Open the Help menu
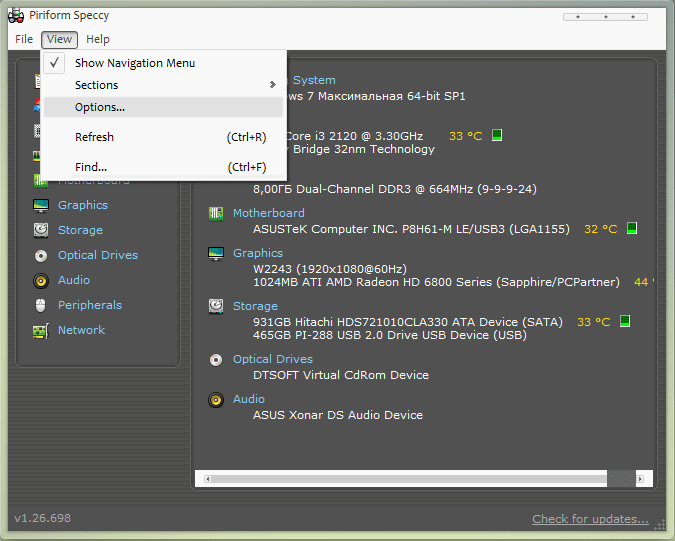The image size is (675, 541). tap(98, 39)
